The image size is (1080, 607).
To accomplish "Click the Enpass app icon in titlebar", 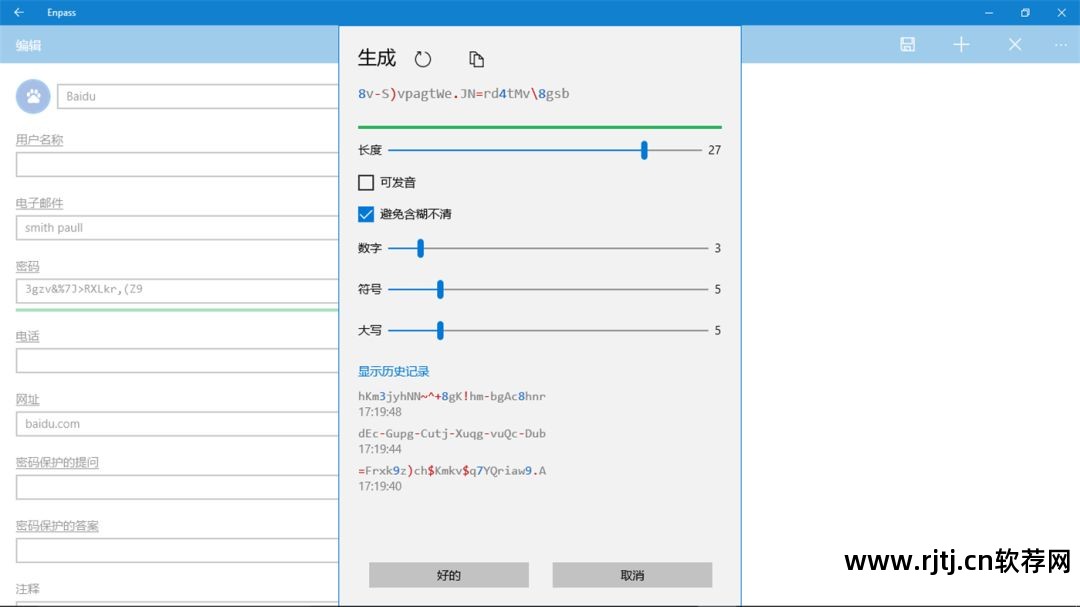I will tap(22, 12).
